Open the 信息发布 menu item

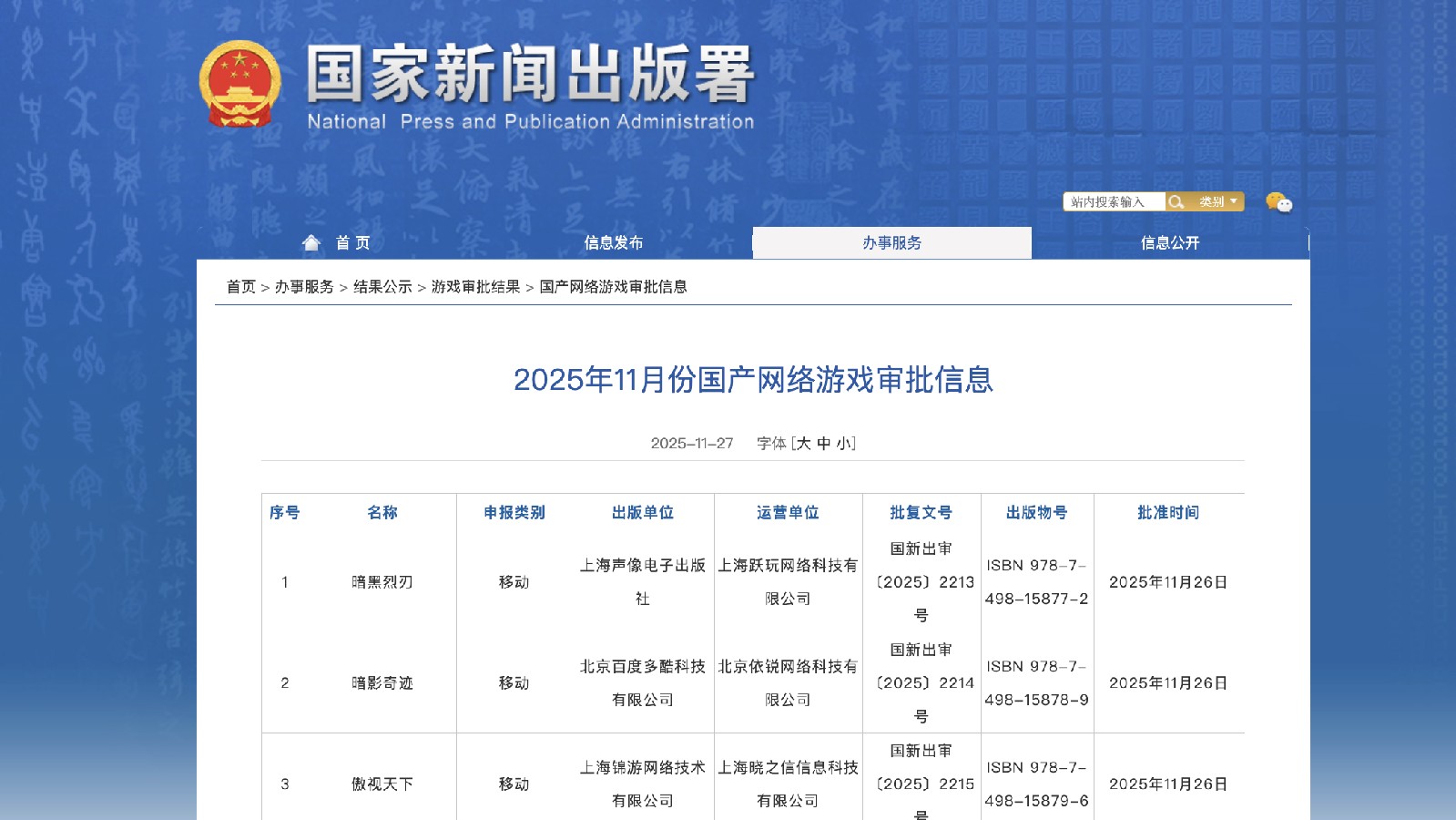tap(613, 242)
